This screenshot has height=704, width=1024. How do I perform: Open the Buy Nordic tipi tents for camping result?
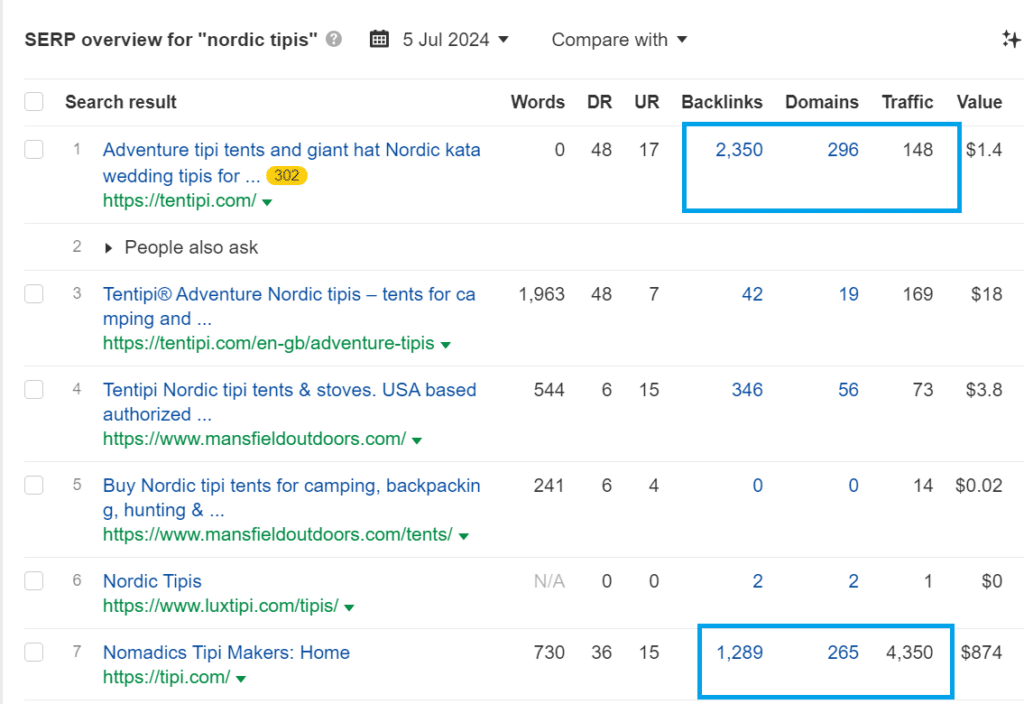(x=291, y=498)
